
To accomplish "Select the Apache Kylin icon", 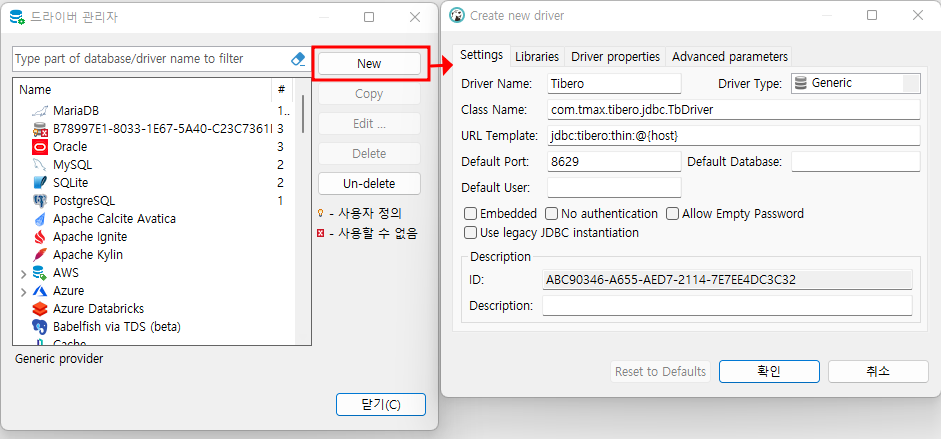I will coord(40,255).
